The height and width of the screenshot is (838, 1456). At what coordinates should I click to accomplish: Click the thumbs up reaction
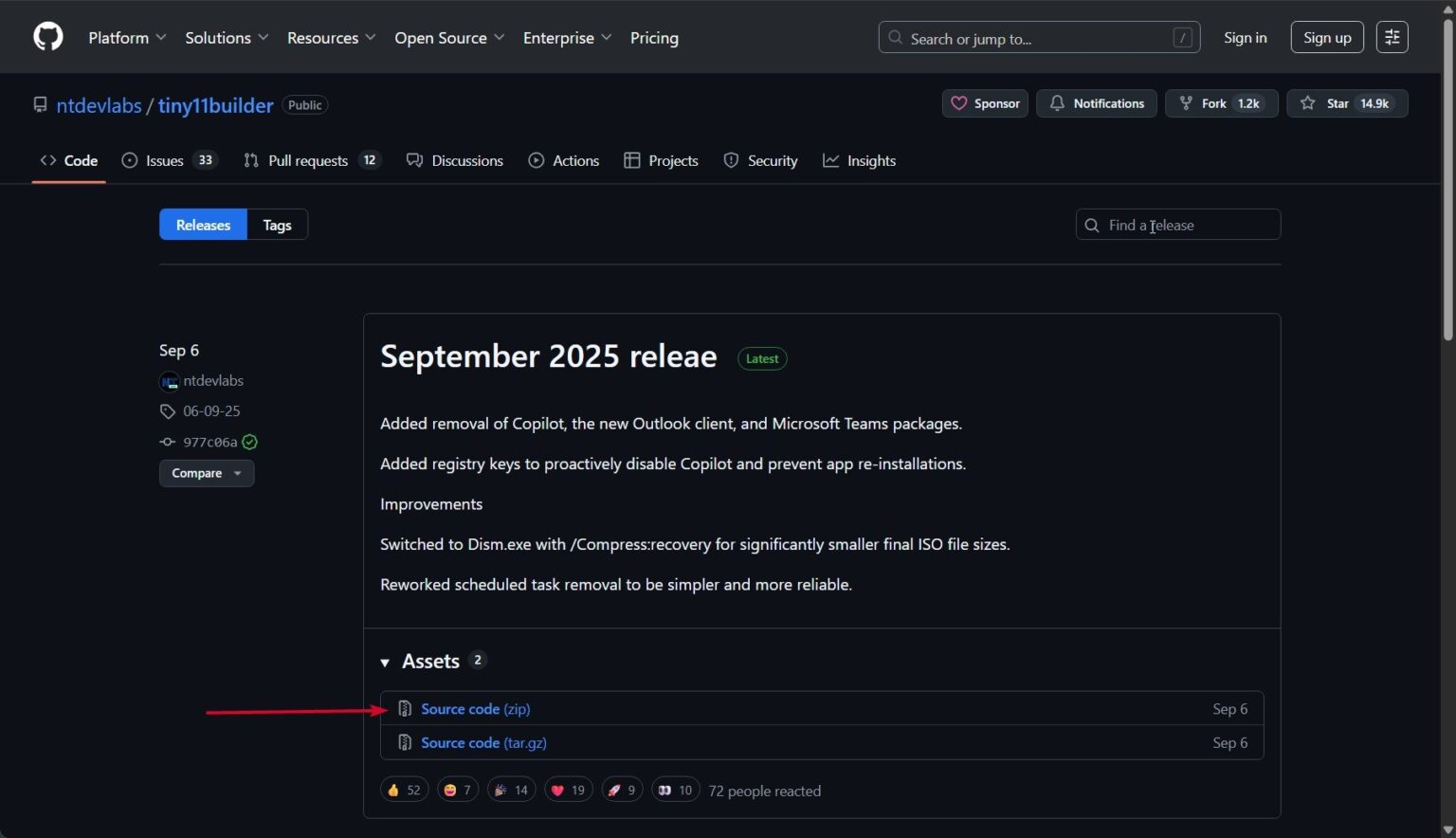[404, 790]
